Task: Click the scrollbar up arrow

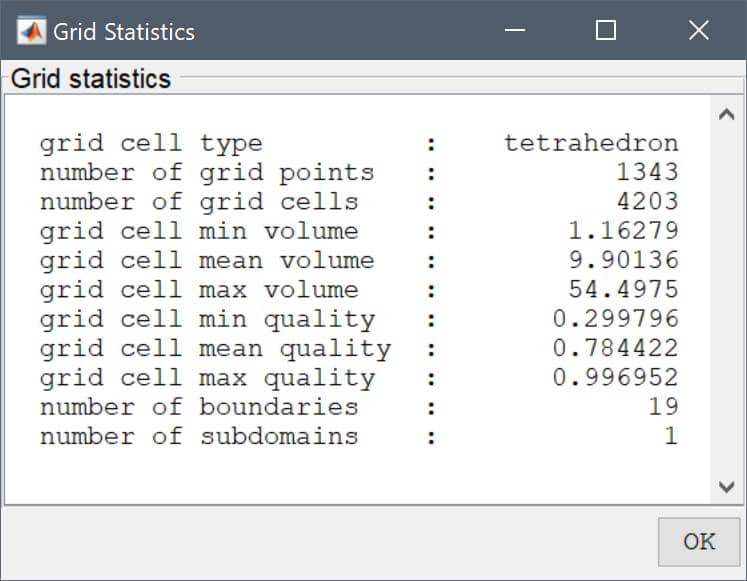Action: click(x=726, y=114)
